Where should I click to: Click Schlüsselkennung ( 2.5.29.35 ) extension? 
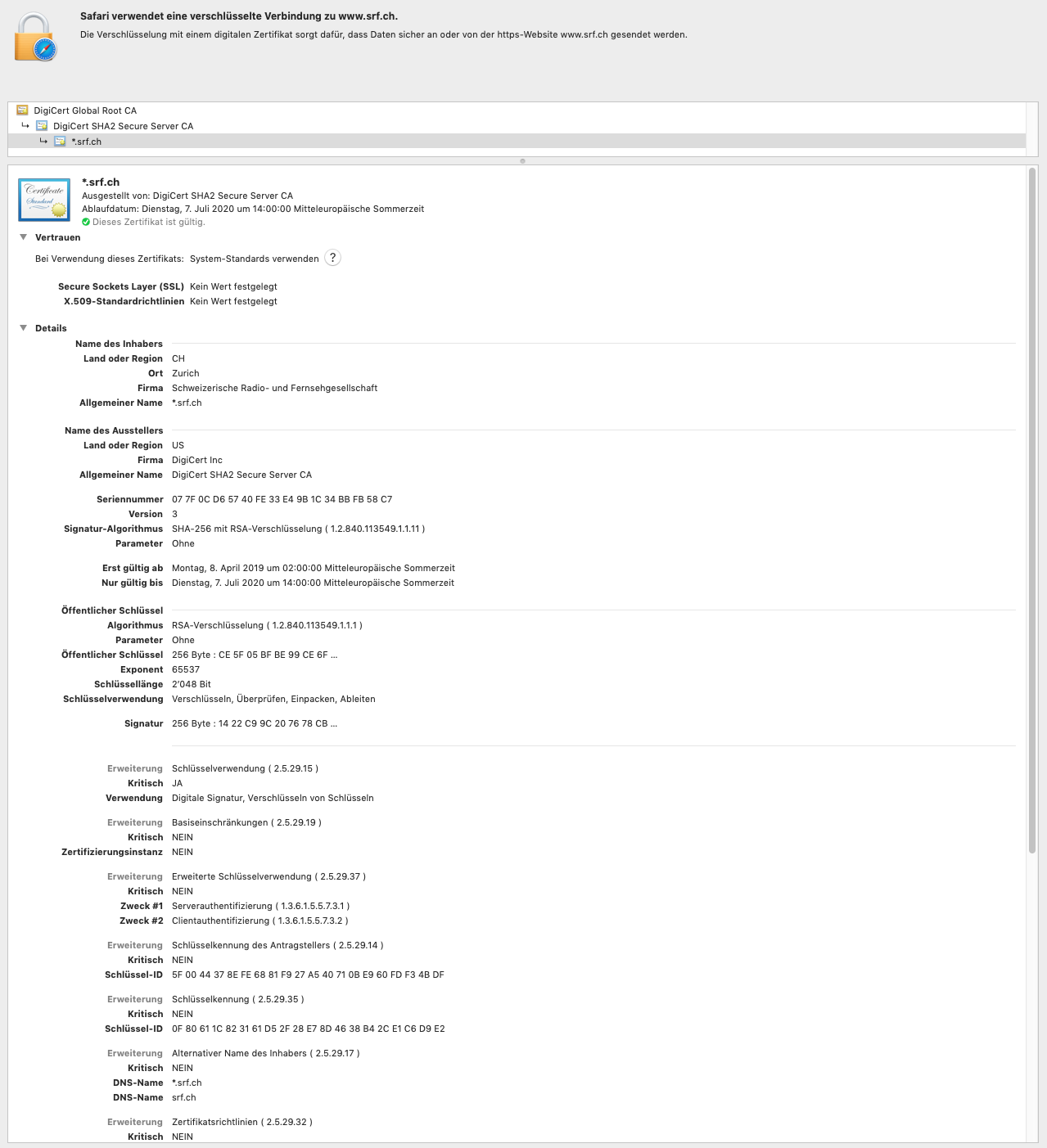pyautogui.click(x=237, y=999)
